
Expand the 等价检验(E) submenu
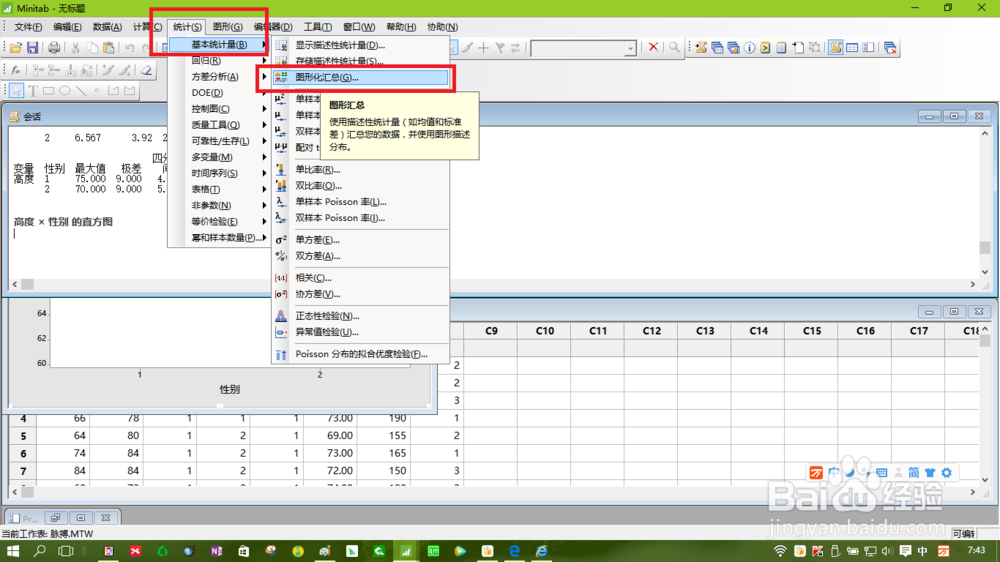[x=219, y=221]
